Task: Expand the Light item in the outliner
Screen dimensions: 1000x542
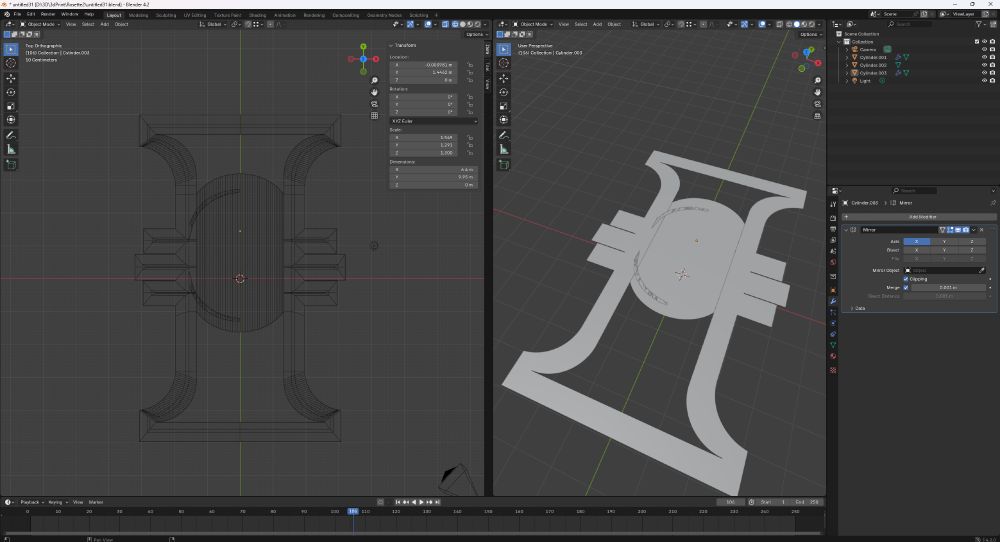Action: (847, 80)
